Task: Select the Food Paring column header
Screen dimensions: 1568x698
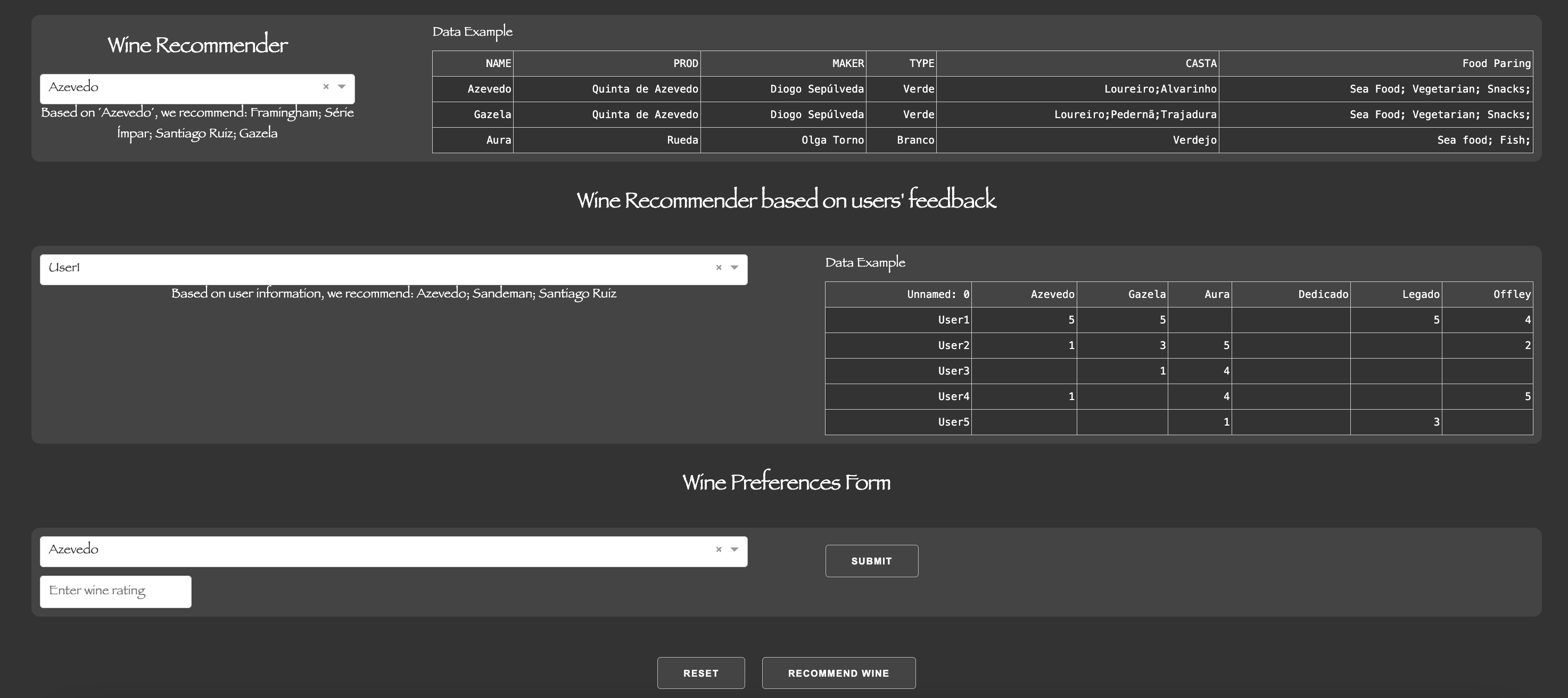Action: tap(1376, 63)
